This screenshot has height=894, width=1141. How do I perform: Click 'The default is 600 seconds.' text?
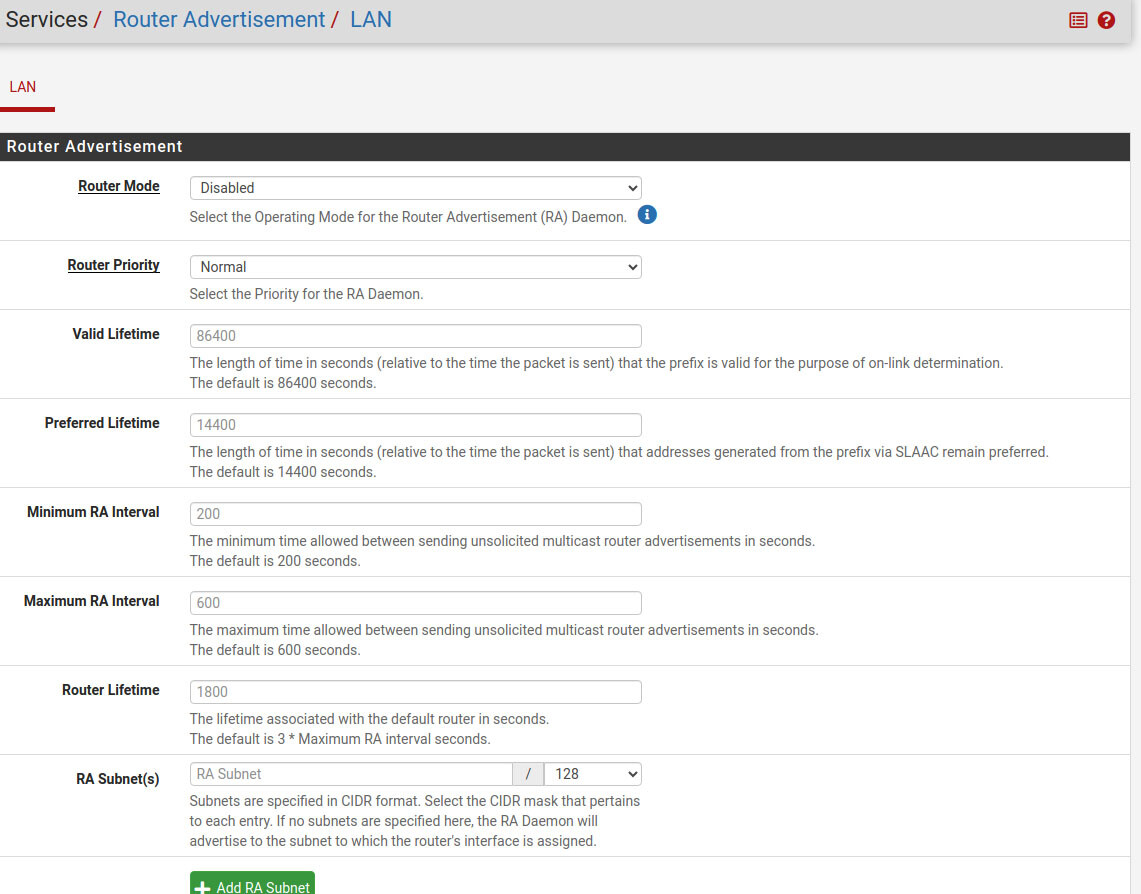(275, 650)
